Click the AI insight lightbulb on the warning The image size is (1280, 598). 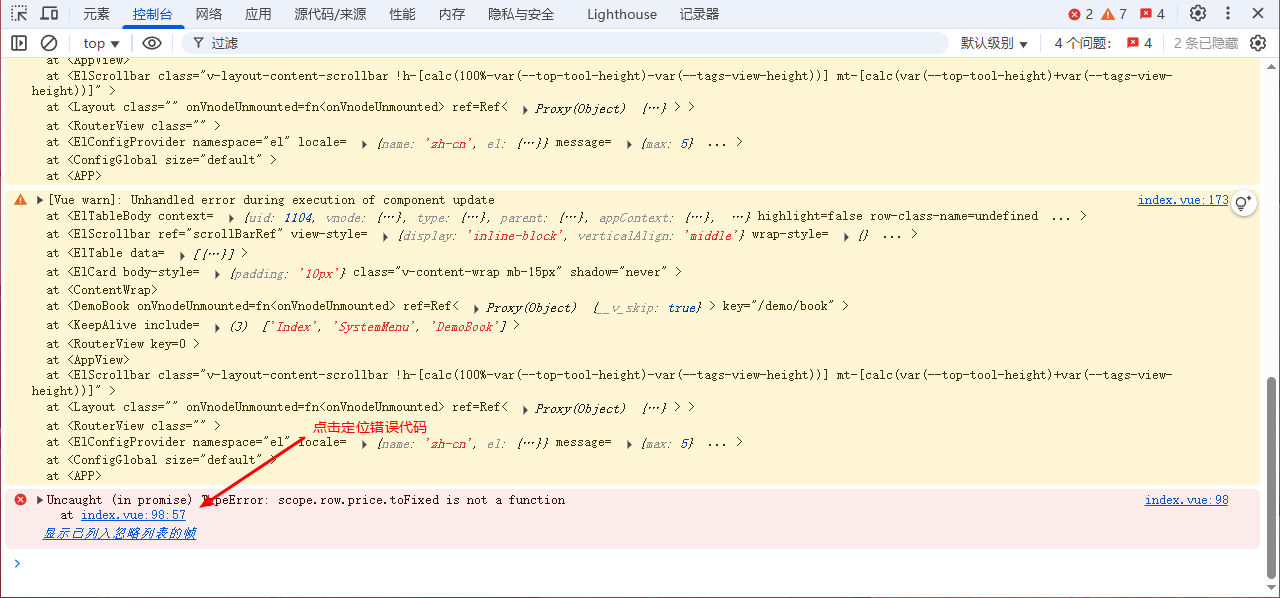[1243, 203]
